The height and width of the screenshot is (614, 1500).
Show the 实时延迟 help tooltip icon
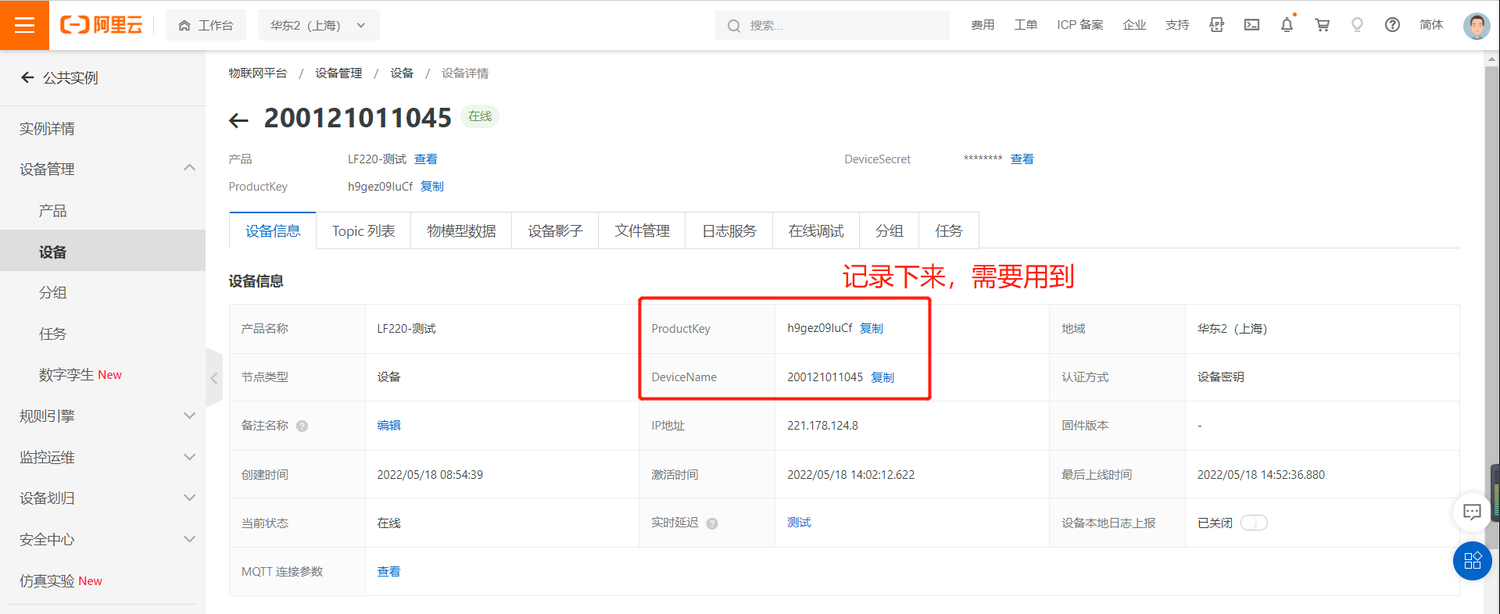coord(712,523)
